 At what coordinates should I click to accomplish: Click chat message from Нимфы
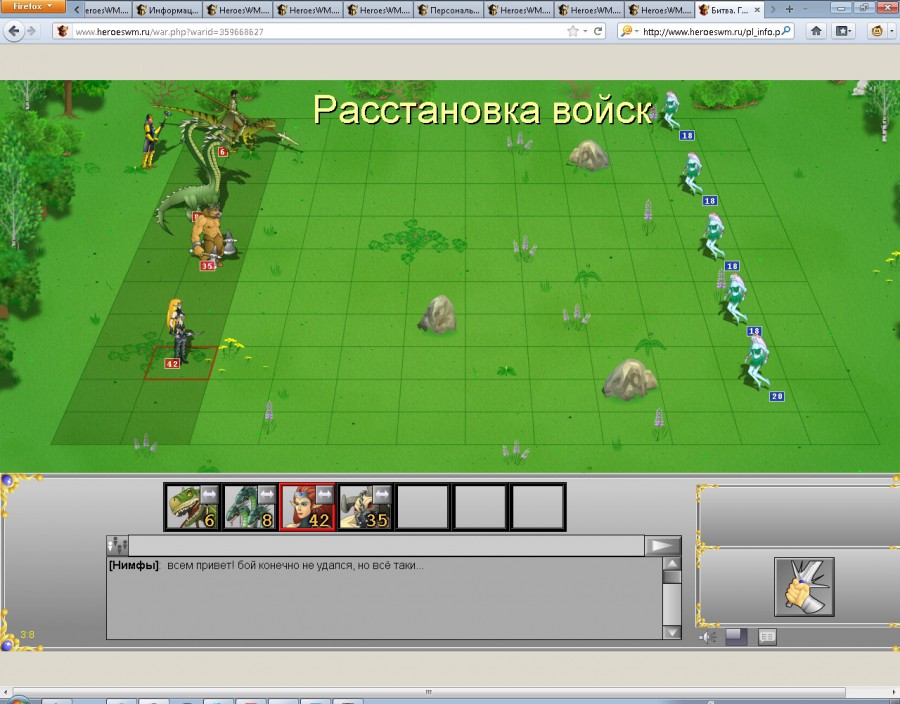(266, 565)
